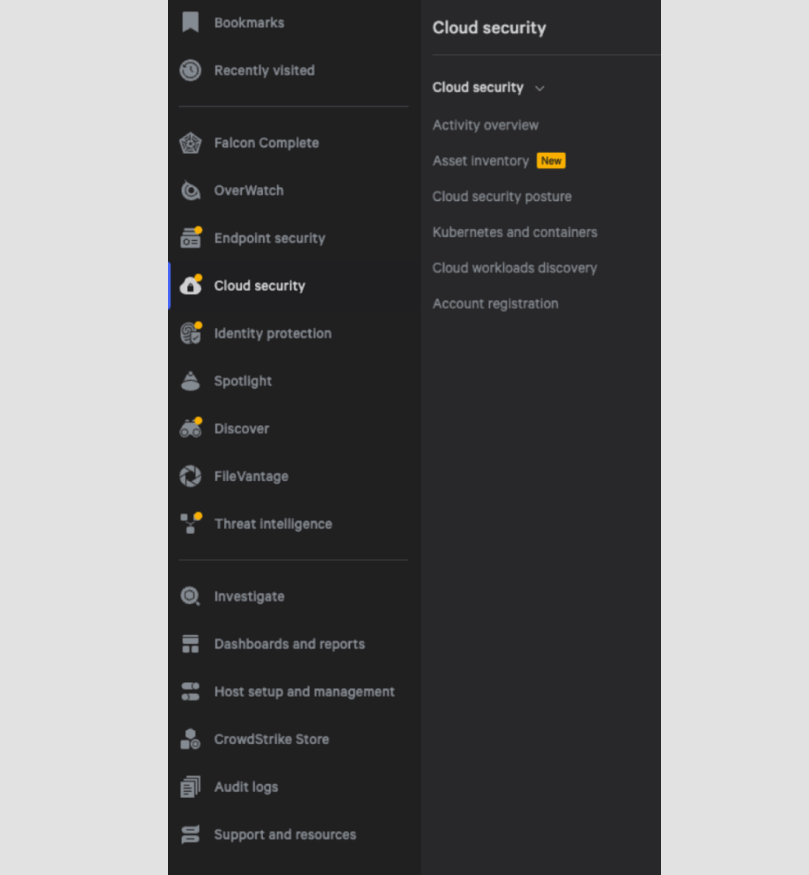Viewport: 809px width, 875px height.
Task: Click the Recently visited clock icon
Action: (x=190, y=70)
